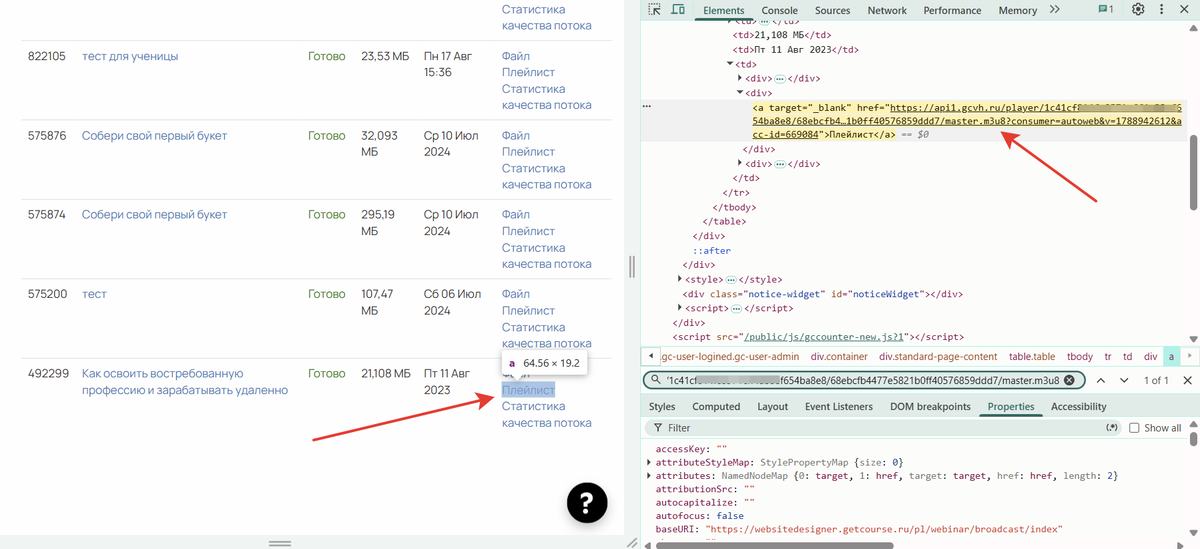
Task: Open the Computed pane tab
Action: click(x=716, y=407)
